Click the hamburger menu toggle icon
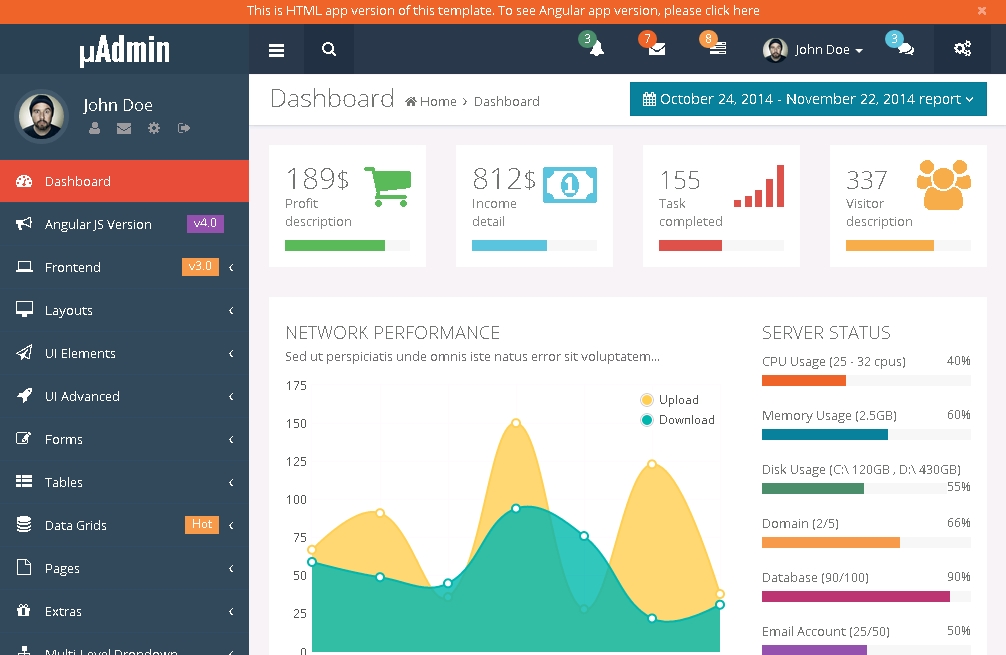This screenshot has width=1006, height=655. (277, 50)
